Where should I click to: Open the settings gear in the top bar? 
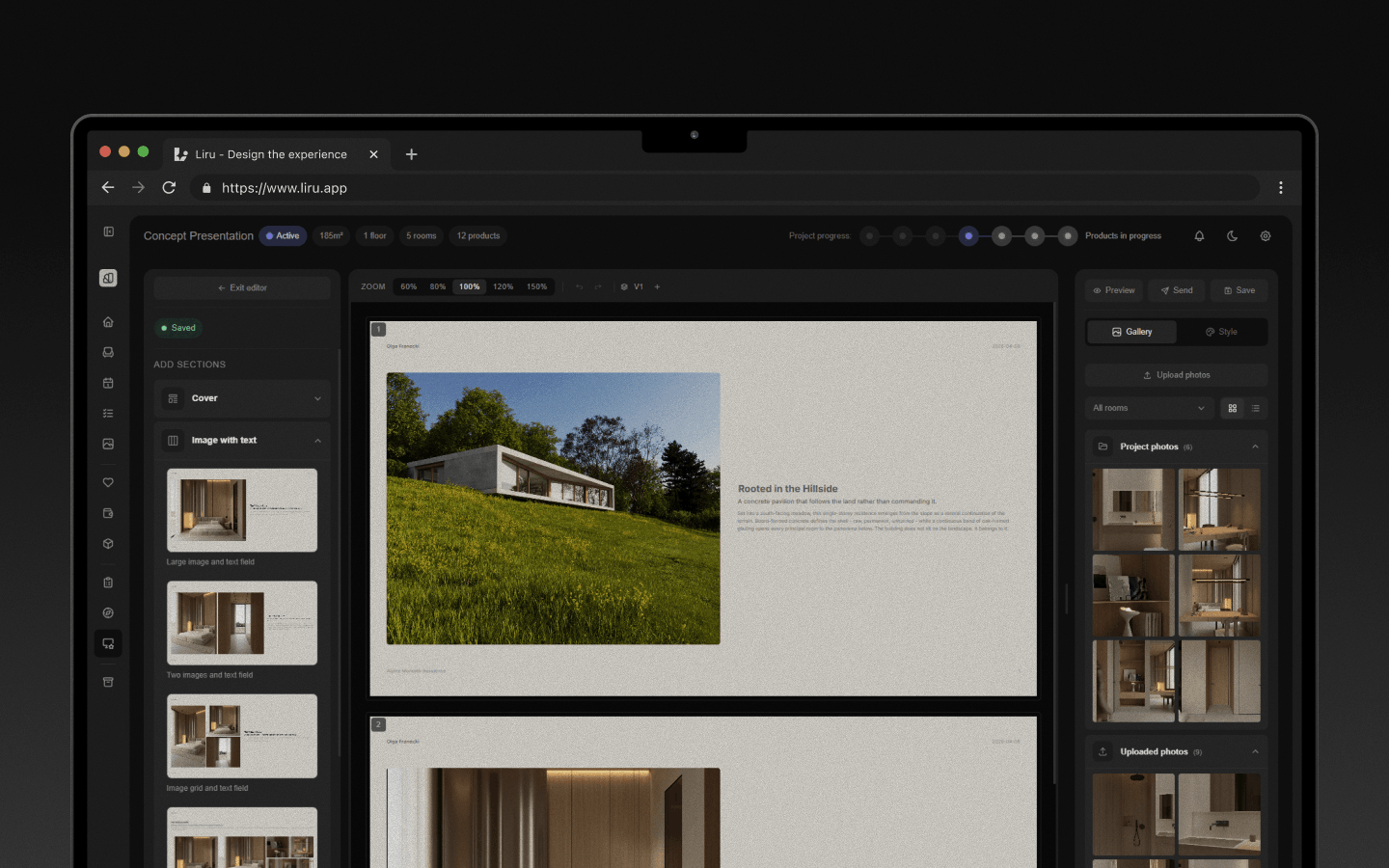[1265, 235]
